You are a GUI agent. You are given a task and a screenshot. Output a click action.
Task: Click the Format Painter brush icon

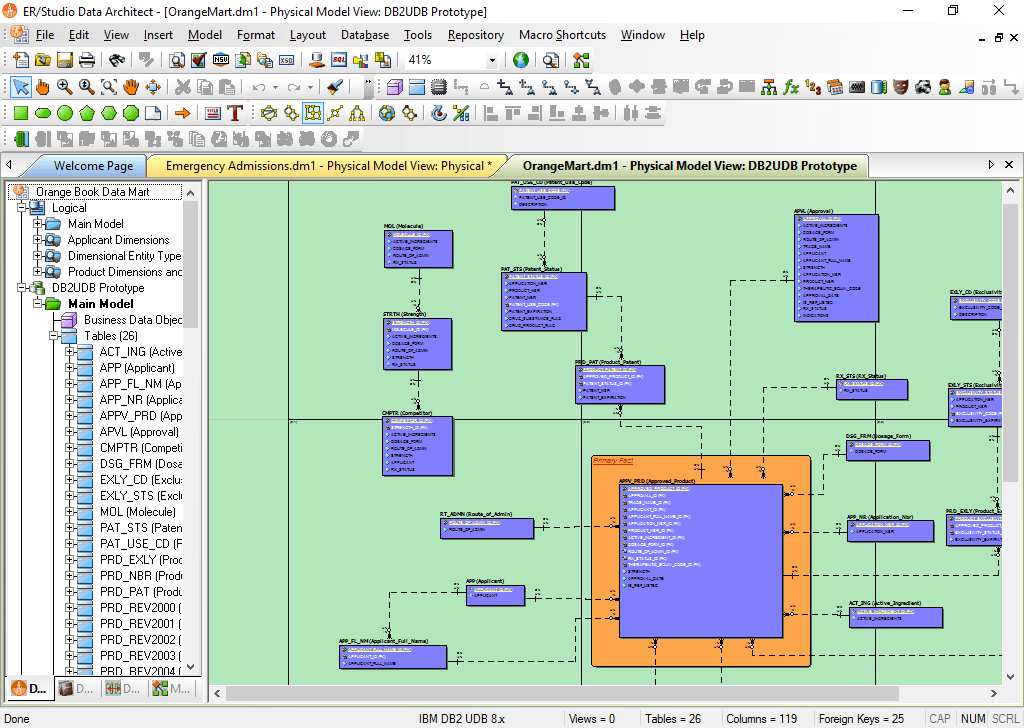coord(335,87)
